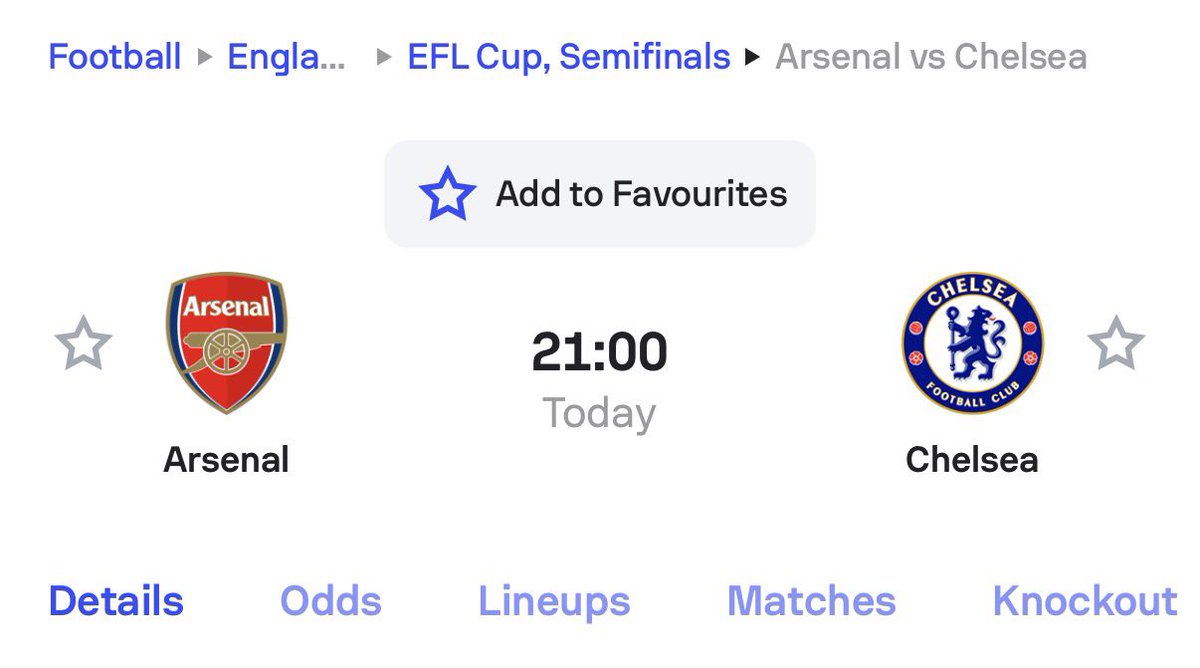Click the 21:00 kickoff time
Viewport: 1200px width, 668px height.
(599, 352)
